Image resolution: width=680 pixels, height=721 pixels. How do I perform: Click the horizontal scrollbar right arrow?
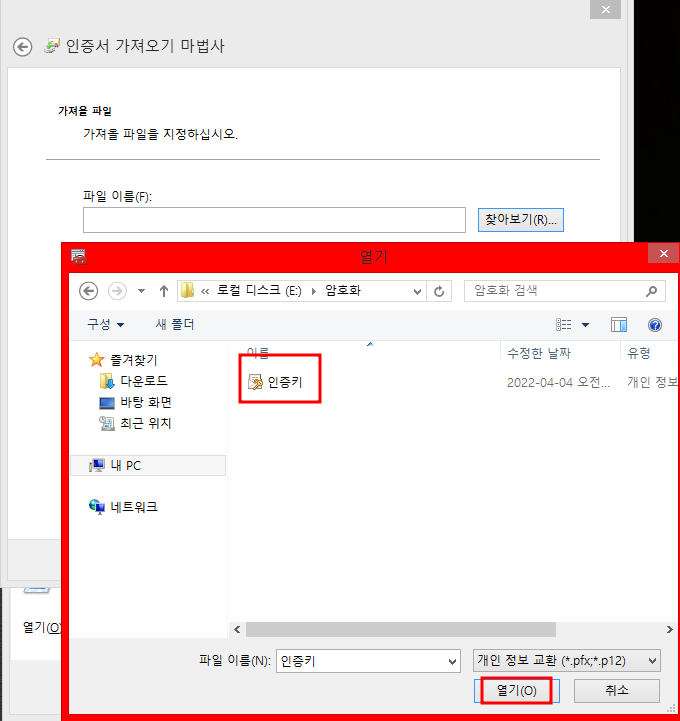669,629
